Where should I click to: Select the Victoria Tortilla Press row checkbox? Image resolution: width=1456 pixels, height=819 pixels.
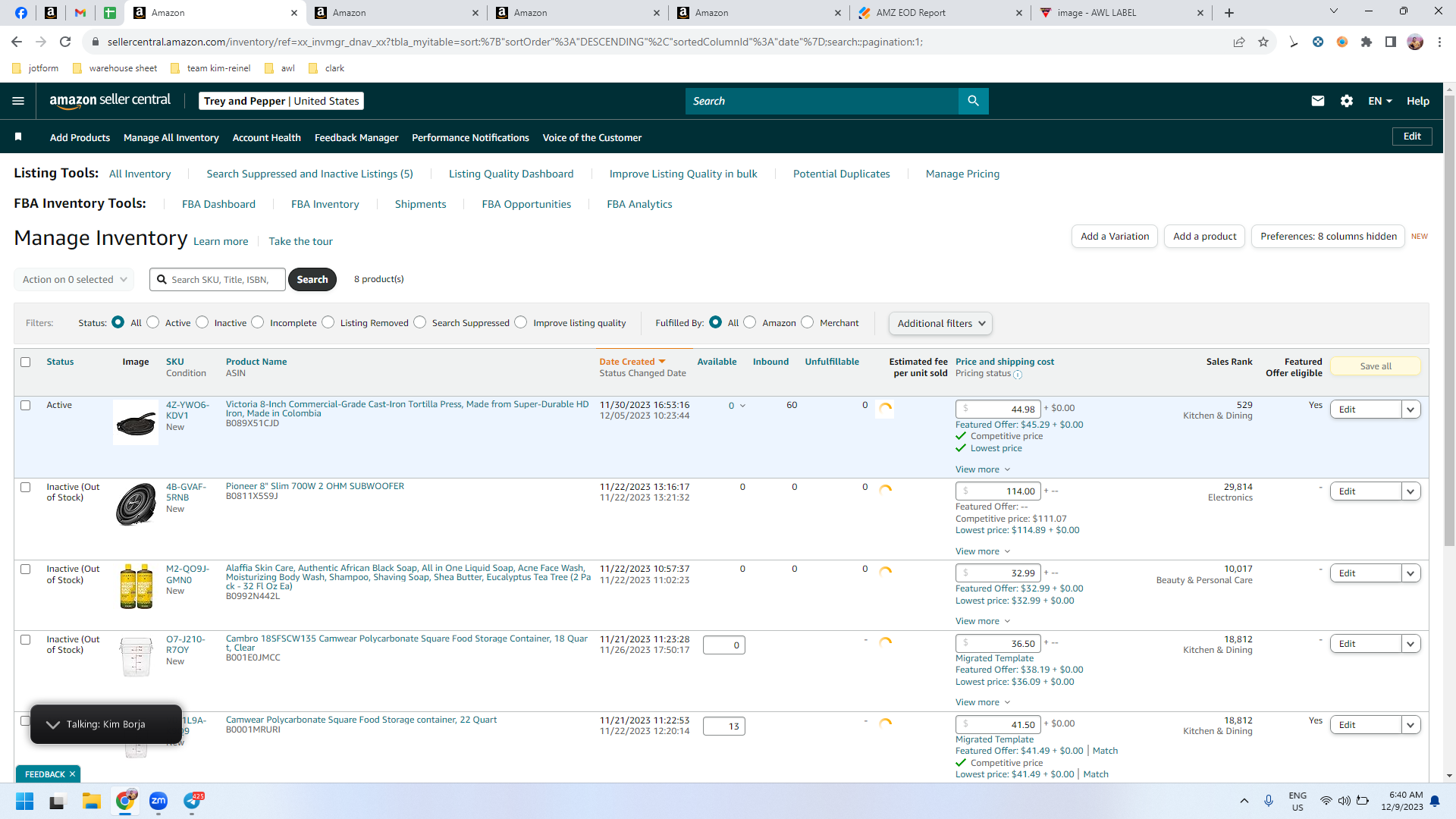[x=26, y=405]
